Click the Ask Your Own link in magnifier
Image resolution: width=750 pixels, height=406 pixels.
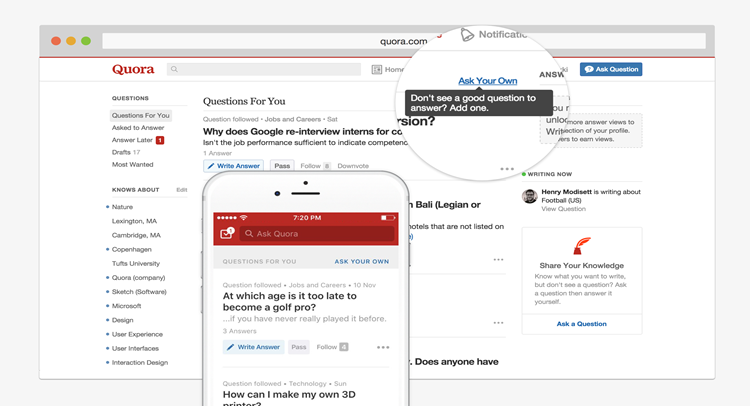pyautogui.click(x=487, y=80)
